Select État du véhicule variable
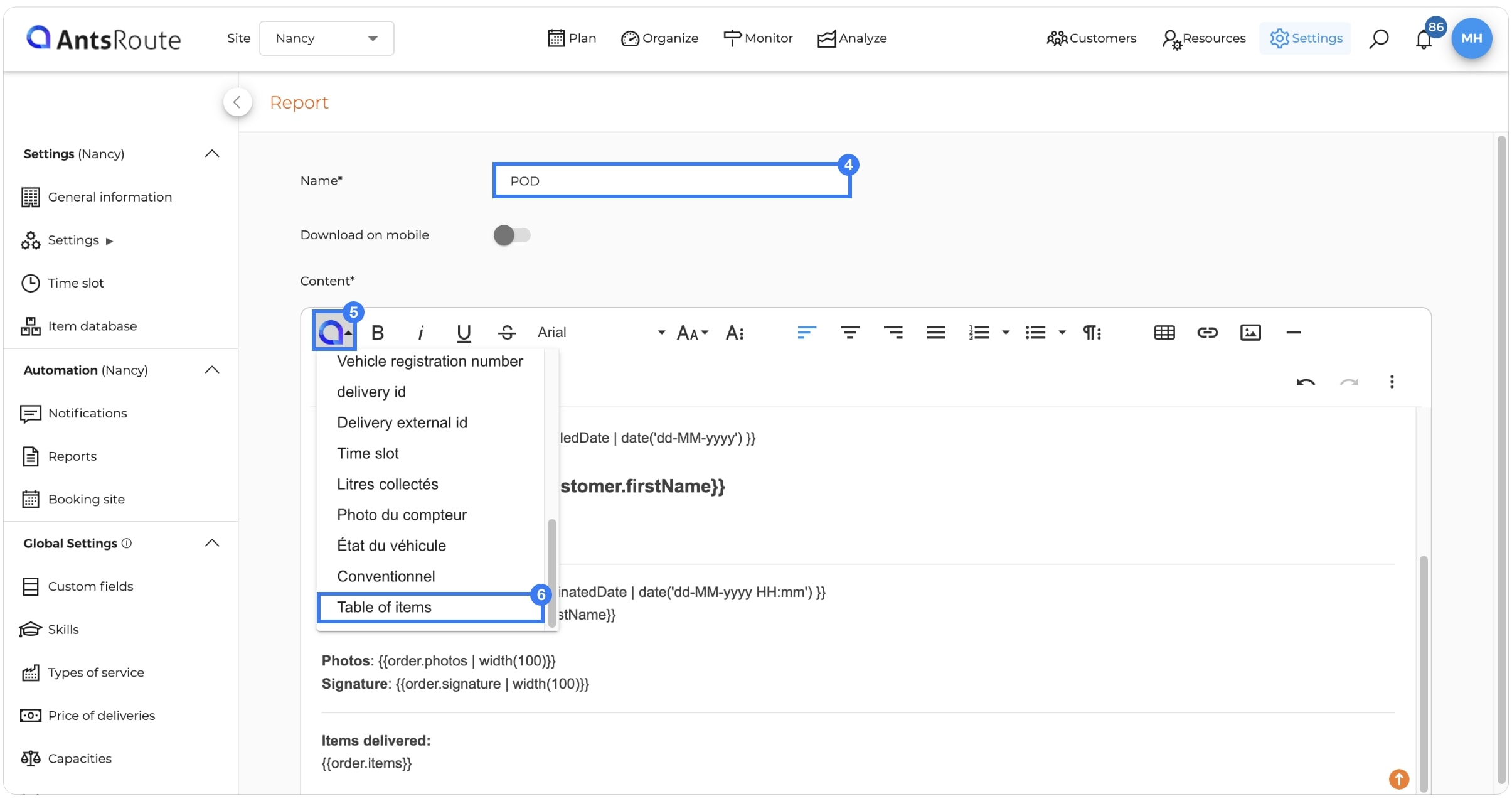The image size is (1512, 801). point(430,546)
